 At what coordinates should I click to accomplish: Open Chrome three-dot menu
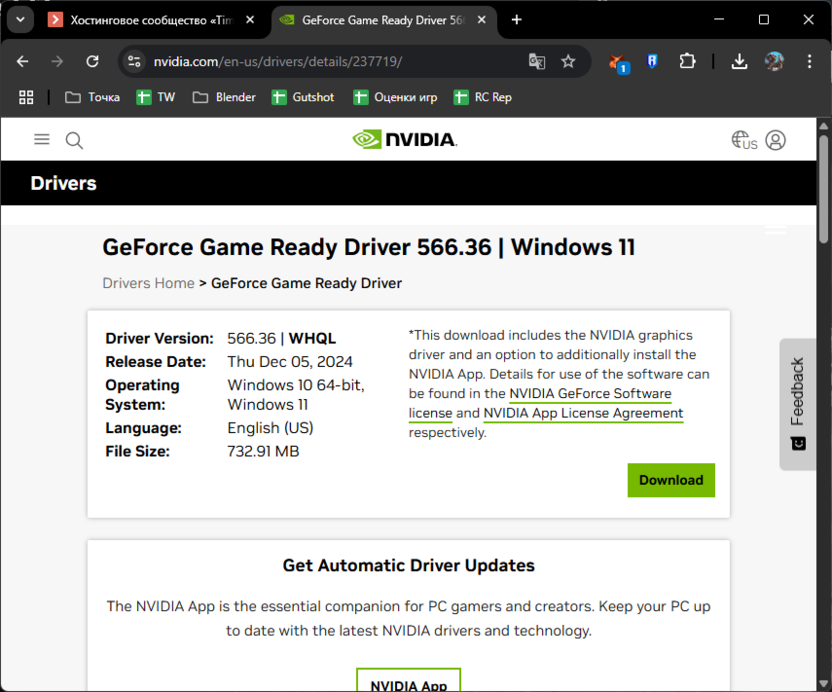(809, 62)
